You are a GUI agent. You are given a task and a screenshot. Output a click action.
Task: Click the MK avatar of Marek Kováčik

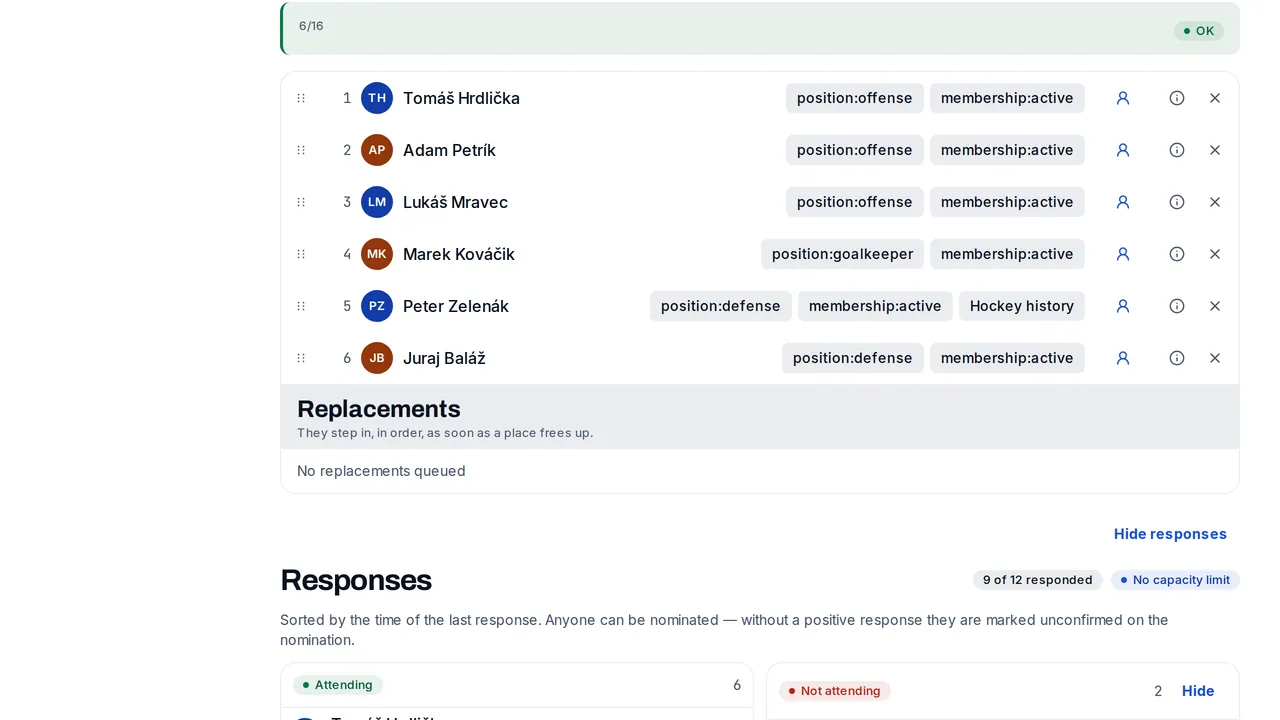pos(377,254)
